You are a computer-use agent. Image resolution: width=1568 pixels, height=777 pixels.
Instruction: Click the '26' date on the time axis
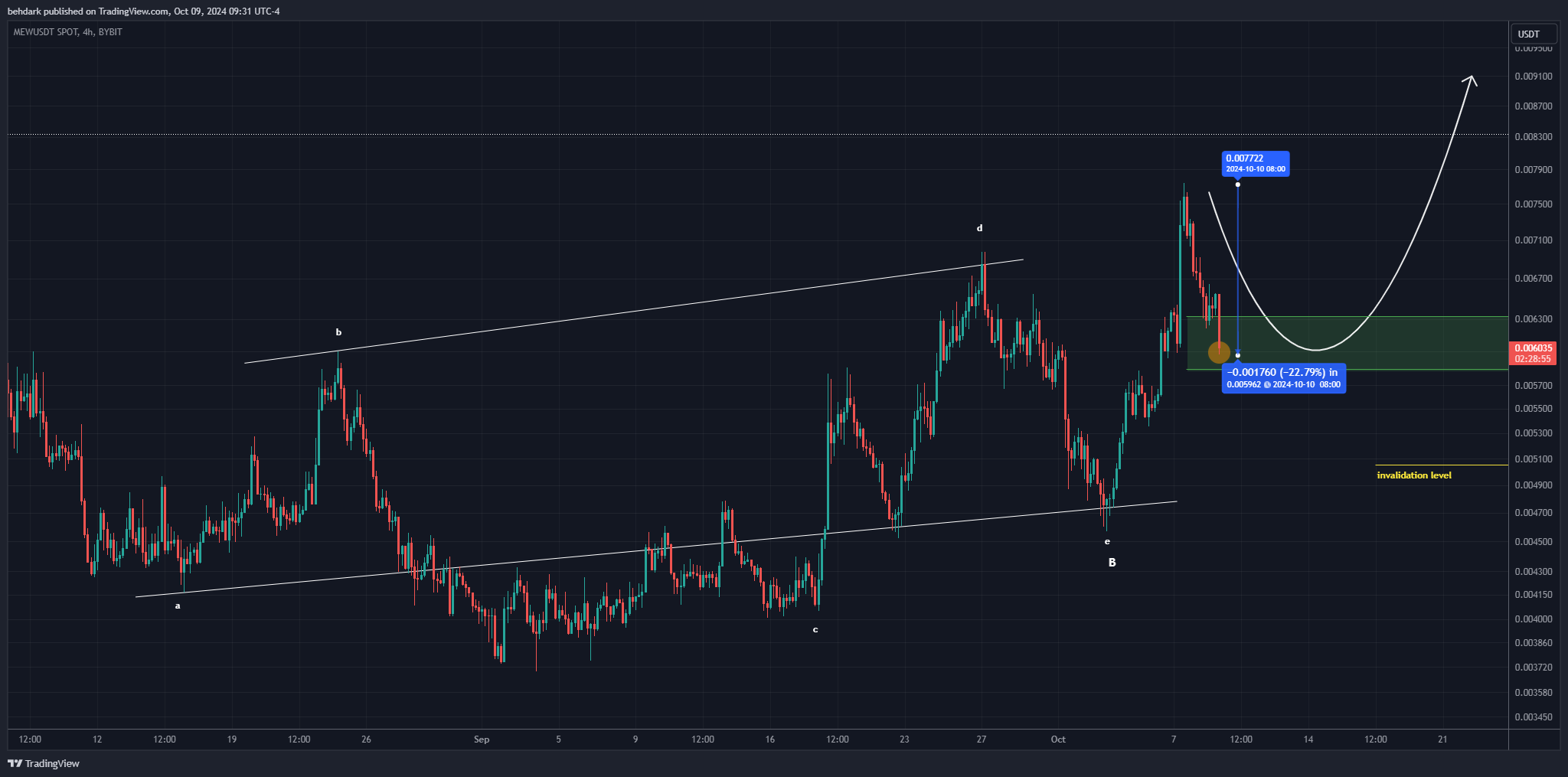(x=366, y=739)
